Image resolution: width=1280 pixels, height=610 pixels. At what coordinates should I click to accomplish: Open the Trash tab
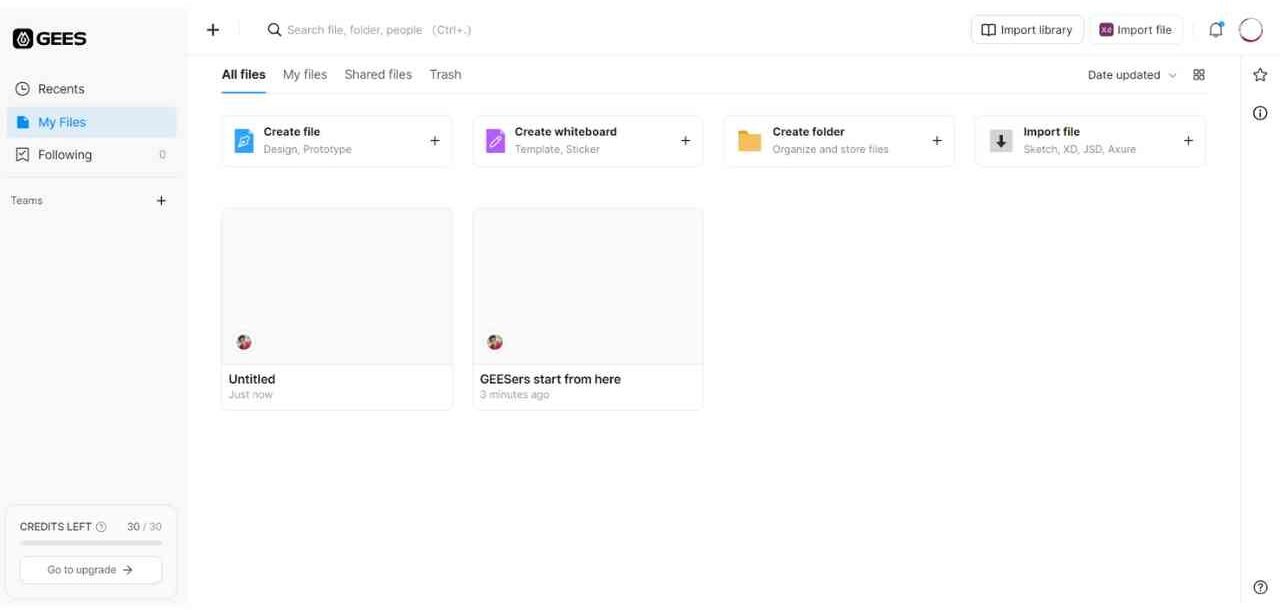point(445,74)
